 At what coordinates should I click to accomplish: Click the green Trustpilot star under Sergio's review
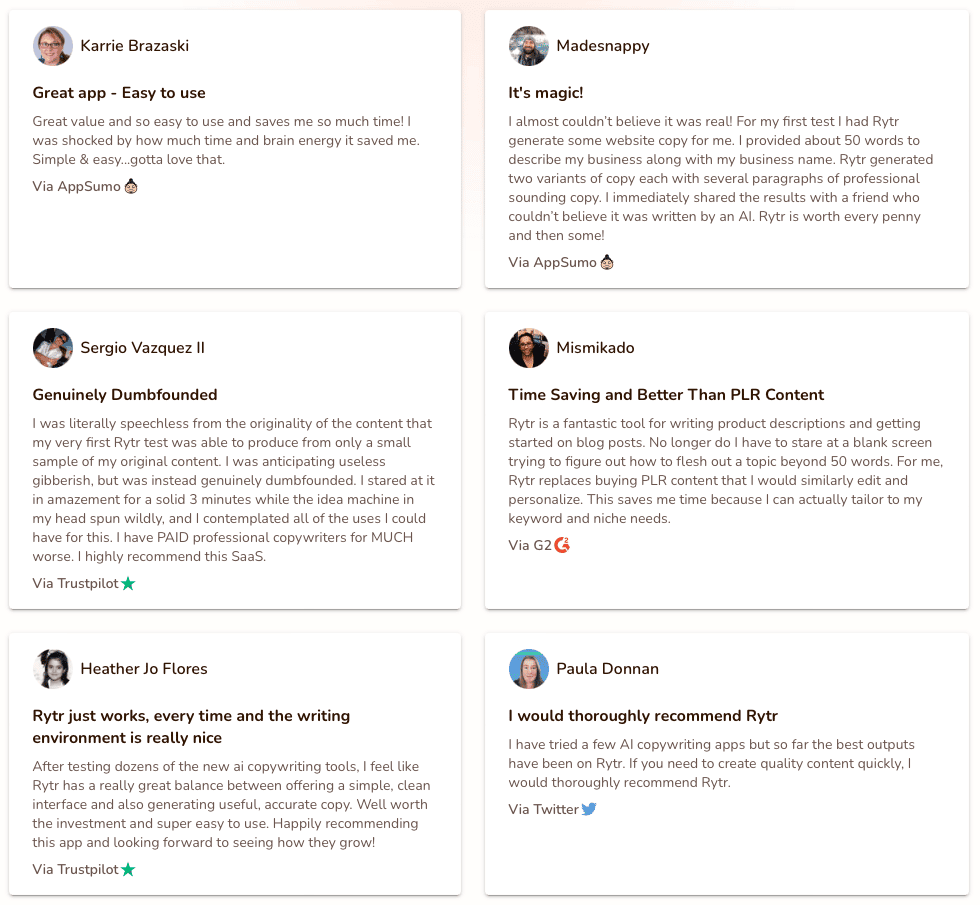point(128,584)
